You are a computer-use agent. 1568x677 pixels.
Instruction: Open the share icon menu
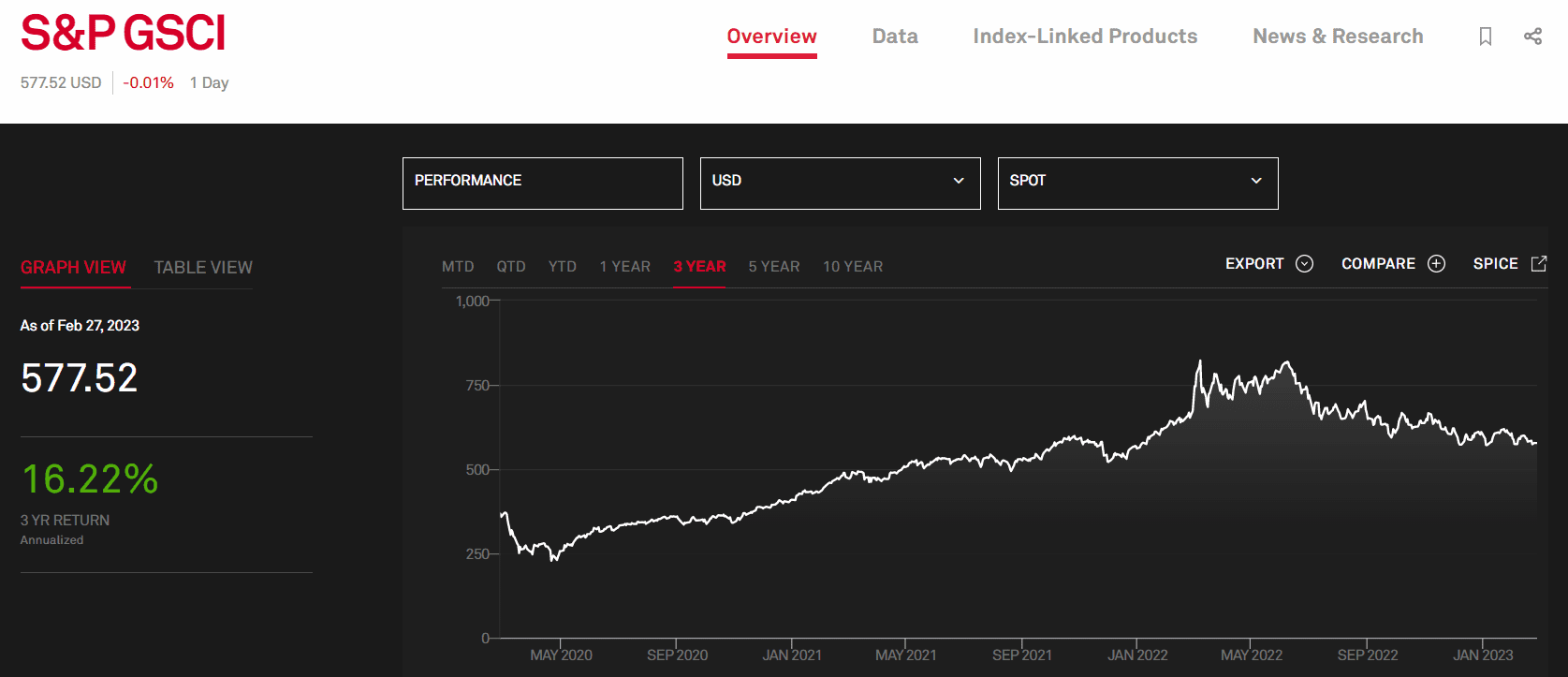point(1532,37)
